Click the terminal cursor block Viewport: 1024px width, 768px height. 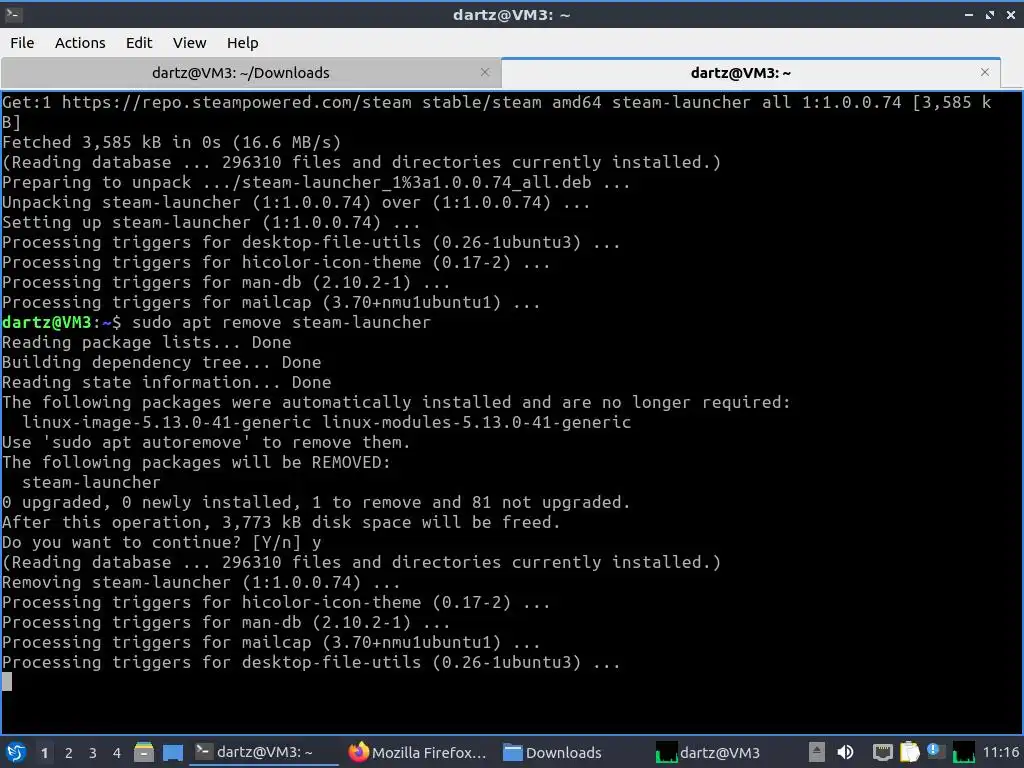(x=7, y=682)
